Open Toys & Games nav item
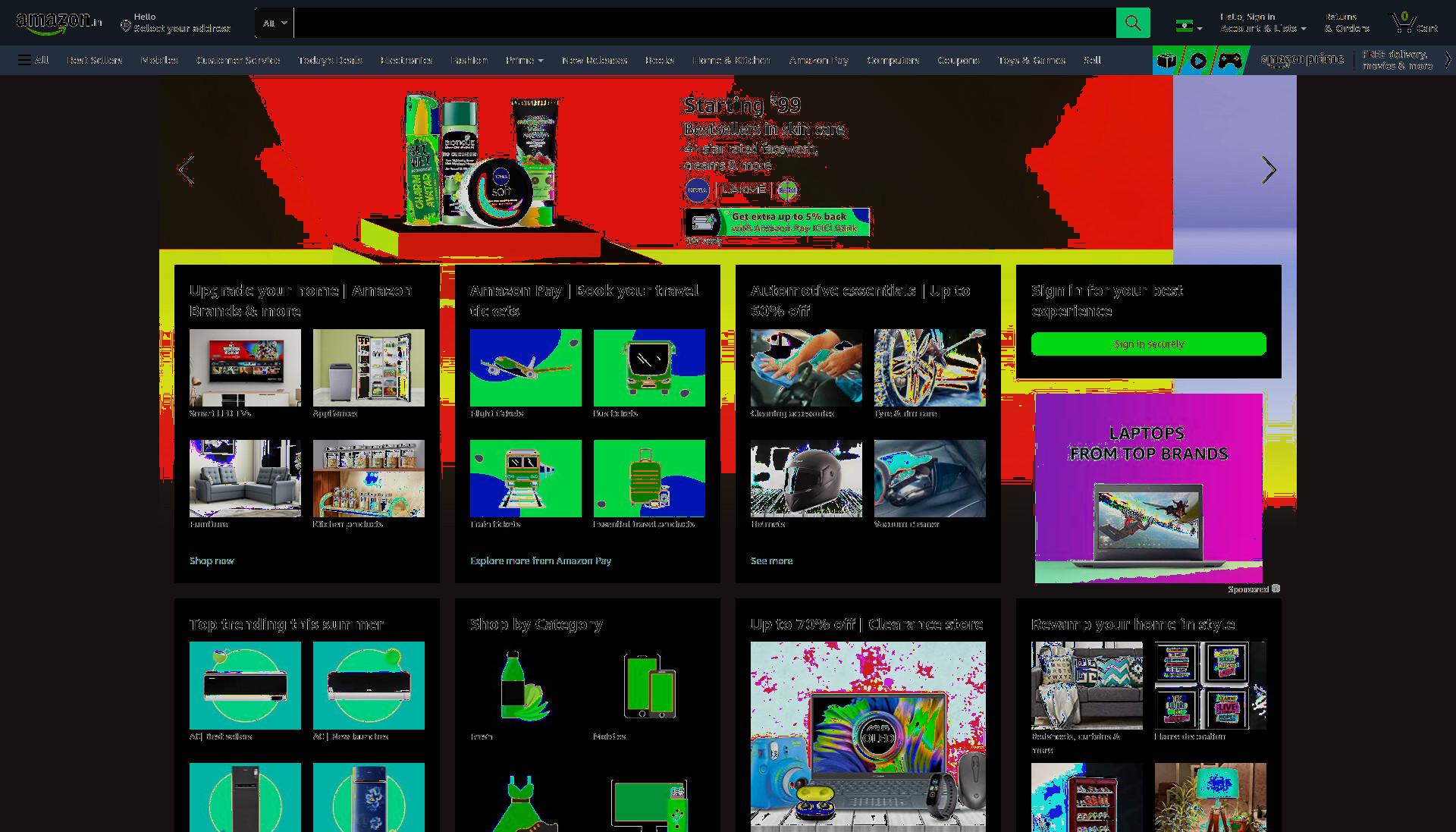Viewport: 1456px width, 832px height. click(1031, 60)
